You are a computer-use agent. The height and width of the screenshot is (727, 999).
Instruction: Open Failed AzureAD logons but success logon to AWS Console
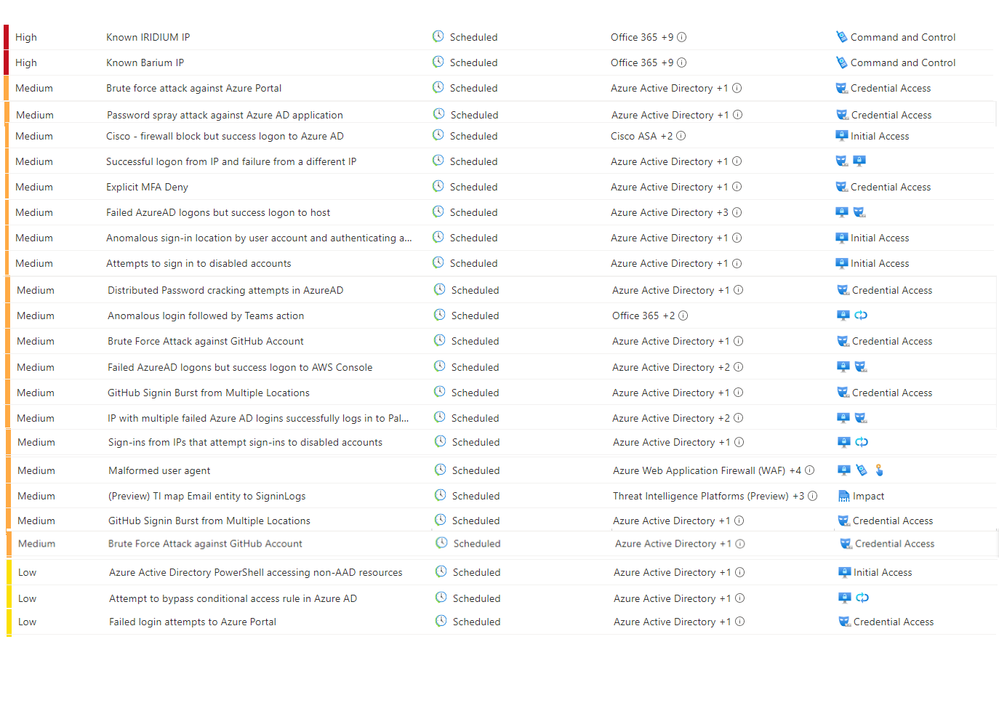coord(240,367)
